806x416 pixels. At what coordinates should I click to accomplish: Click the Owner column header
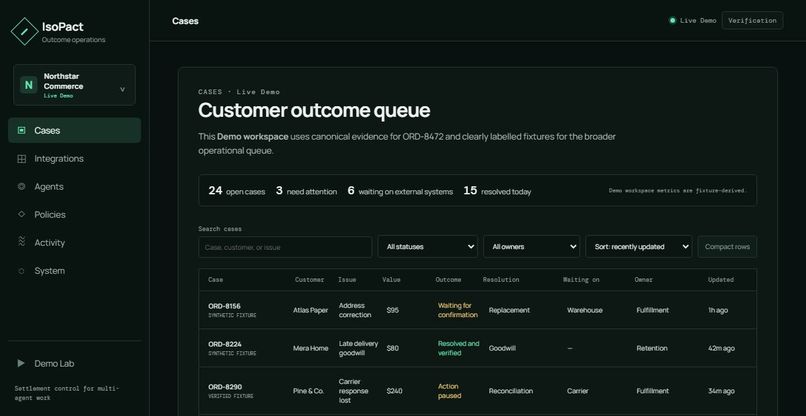(x=644, y=280)
